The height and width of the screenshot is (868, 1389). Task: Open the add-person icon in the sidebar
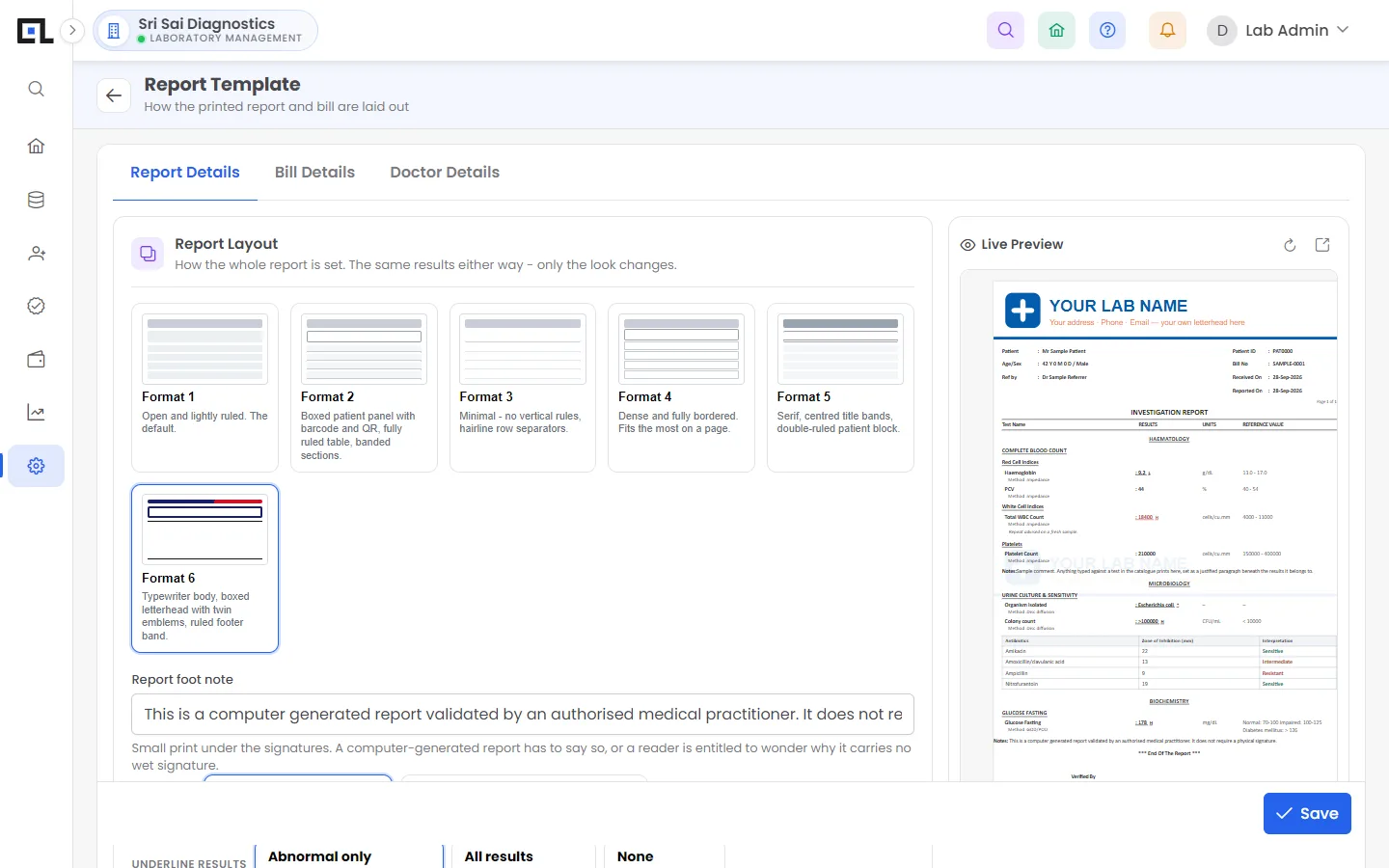point(36,253)
